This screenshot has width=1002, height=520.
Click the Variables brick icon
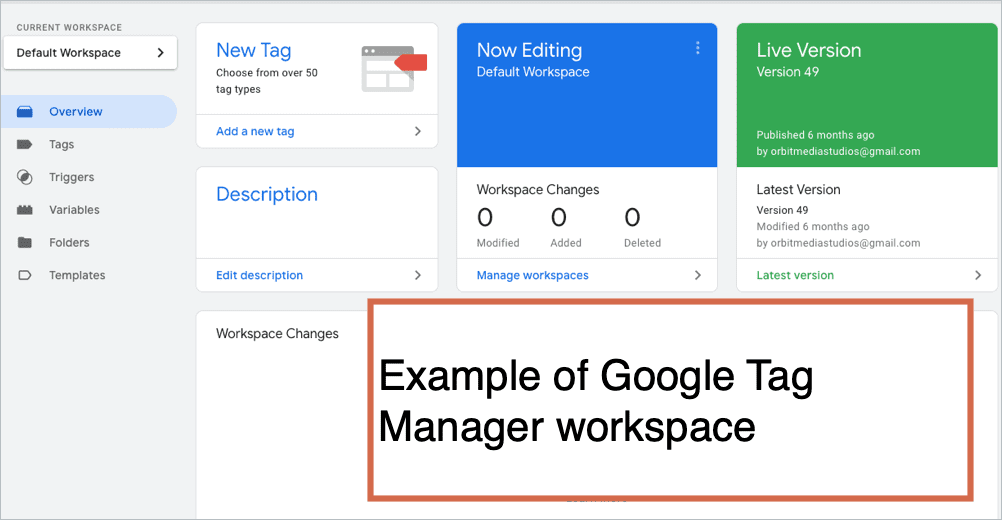[25, 210]
